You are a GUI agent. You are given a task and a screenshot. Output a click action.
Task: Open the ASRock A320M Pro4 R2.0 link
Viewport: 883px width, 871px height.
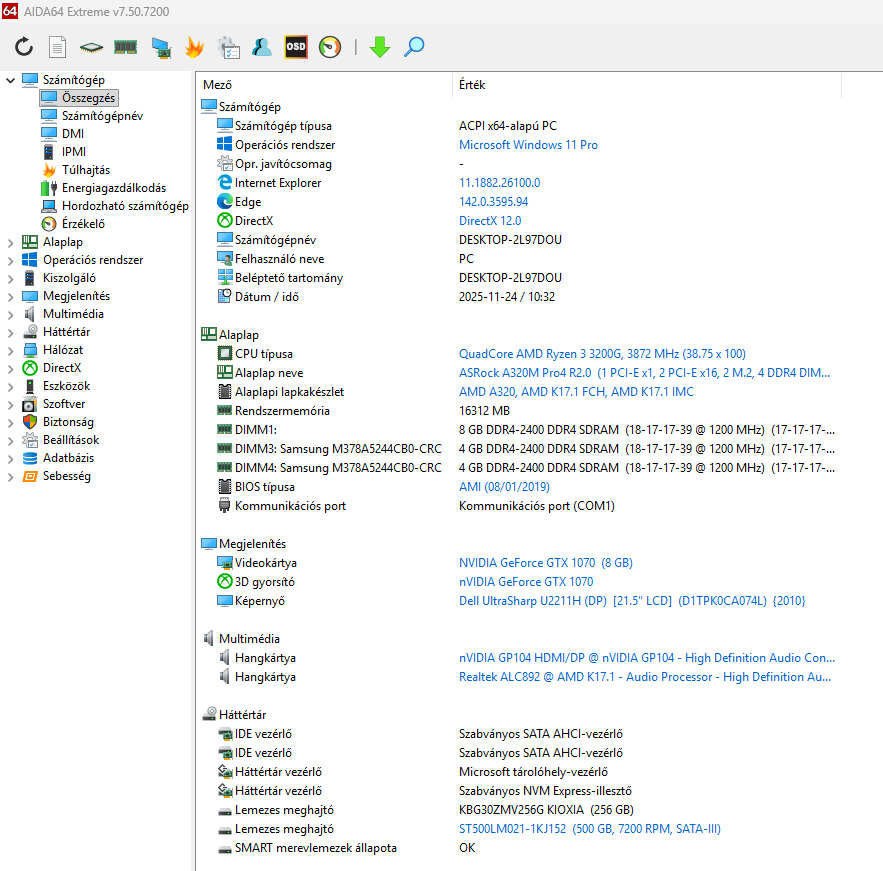coord(644,373)
